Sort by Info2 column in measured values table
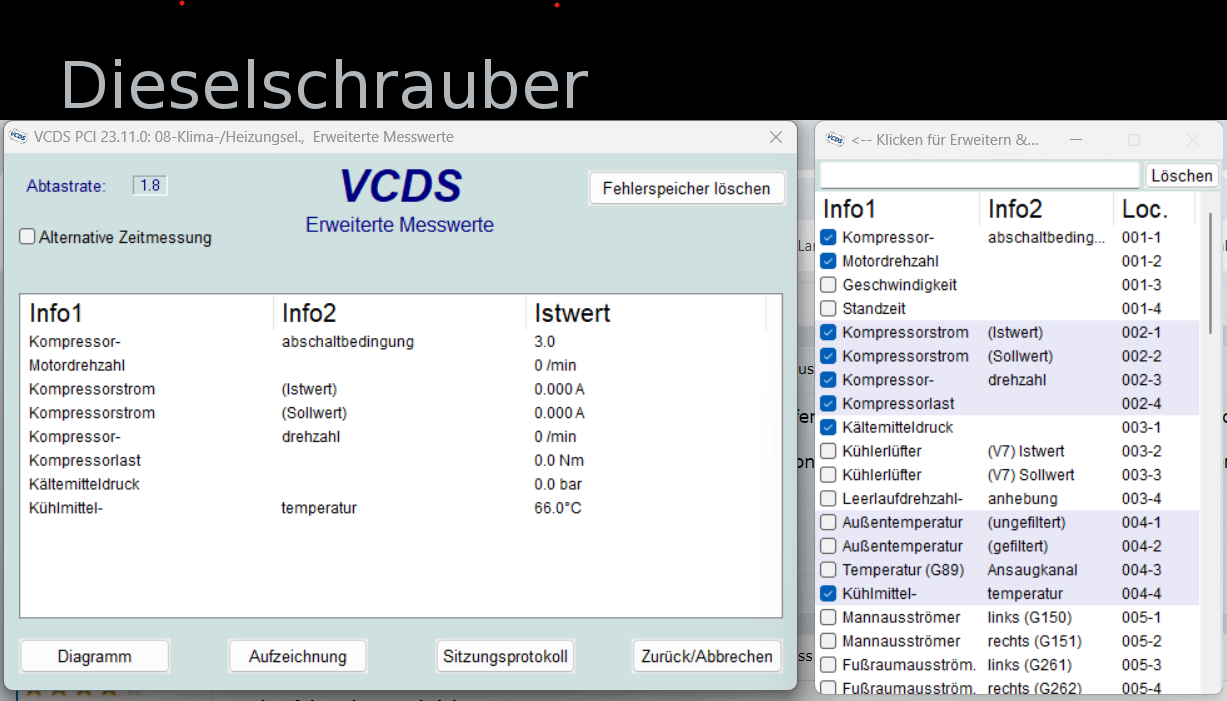 click(400, 313)
